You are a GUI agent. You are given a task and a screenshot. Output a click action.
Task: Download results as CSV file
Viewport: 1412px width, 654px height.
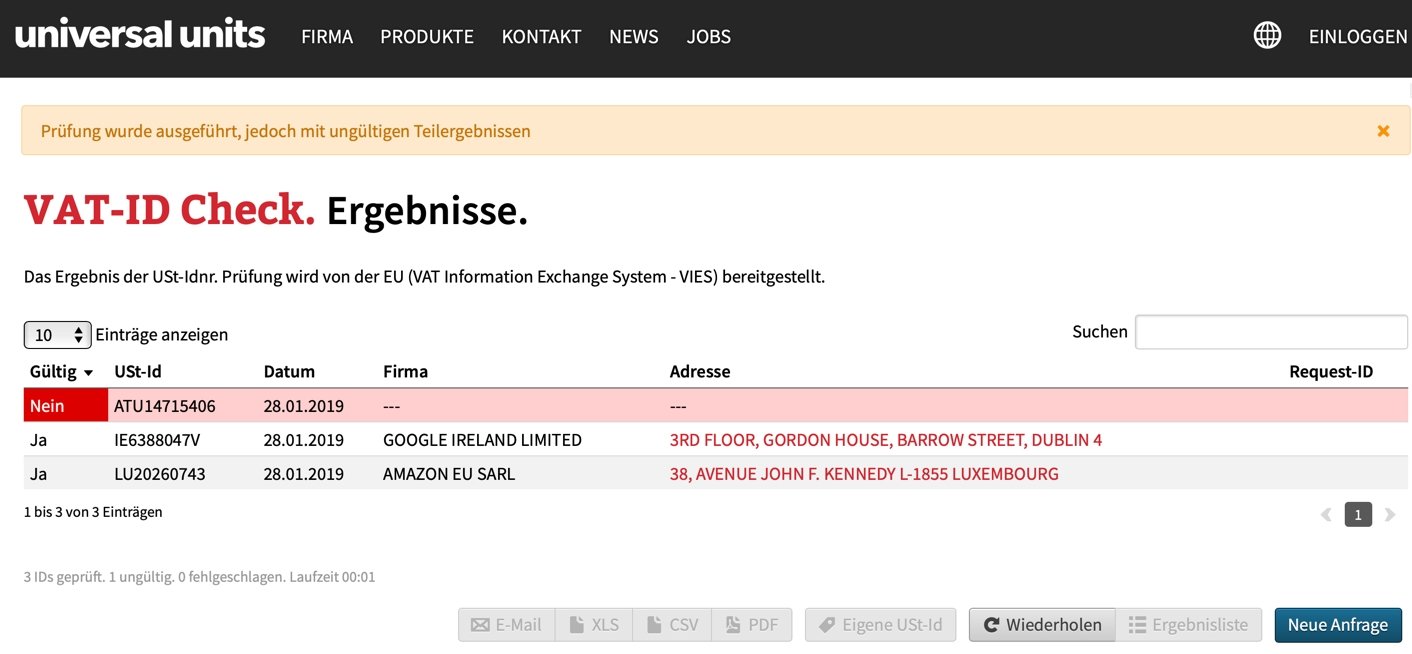[673, 625]
